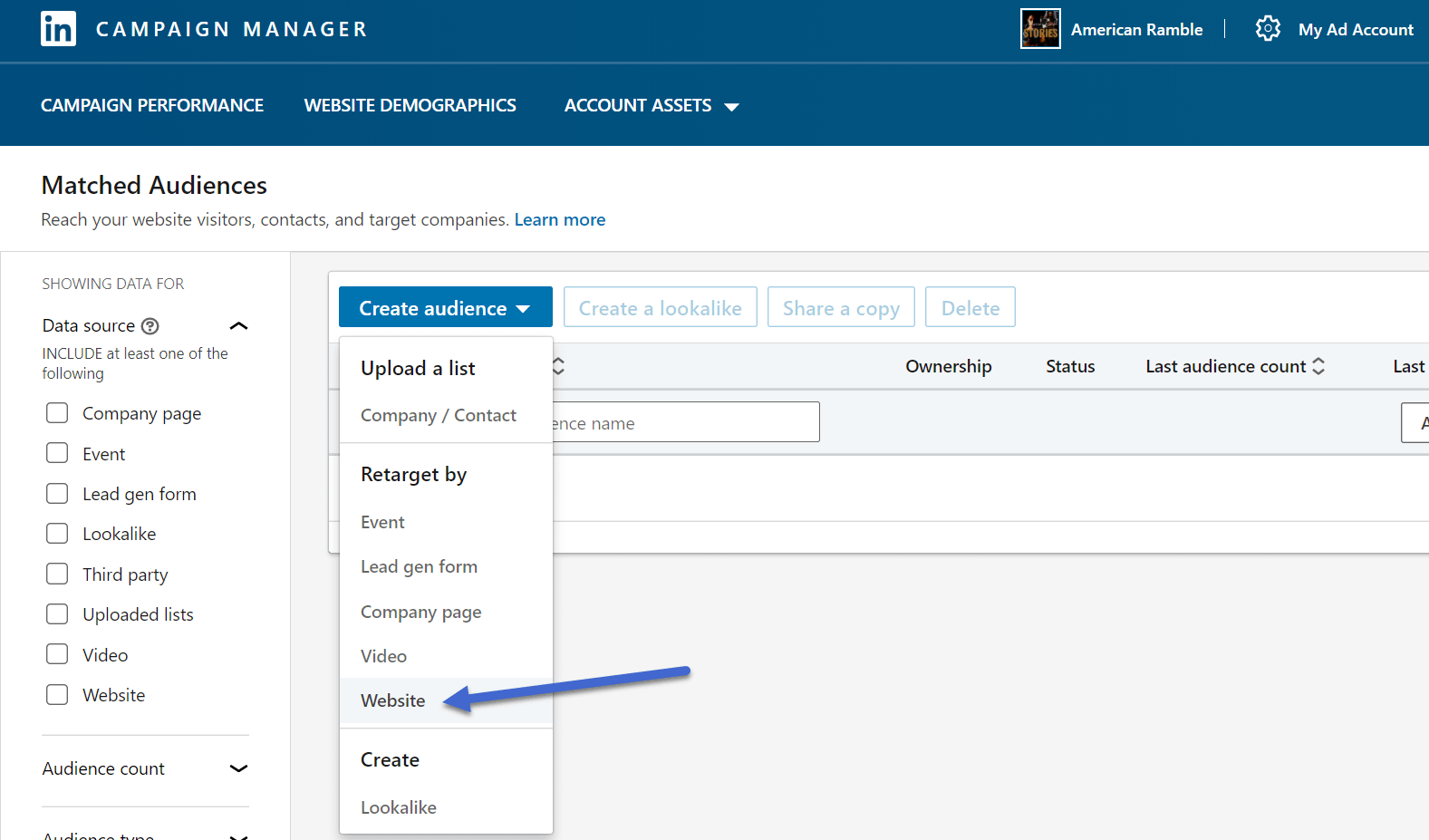Screen dimensions: 1429x840
Task: Open My Ad Account link
Action: (x=1356, y=29)
